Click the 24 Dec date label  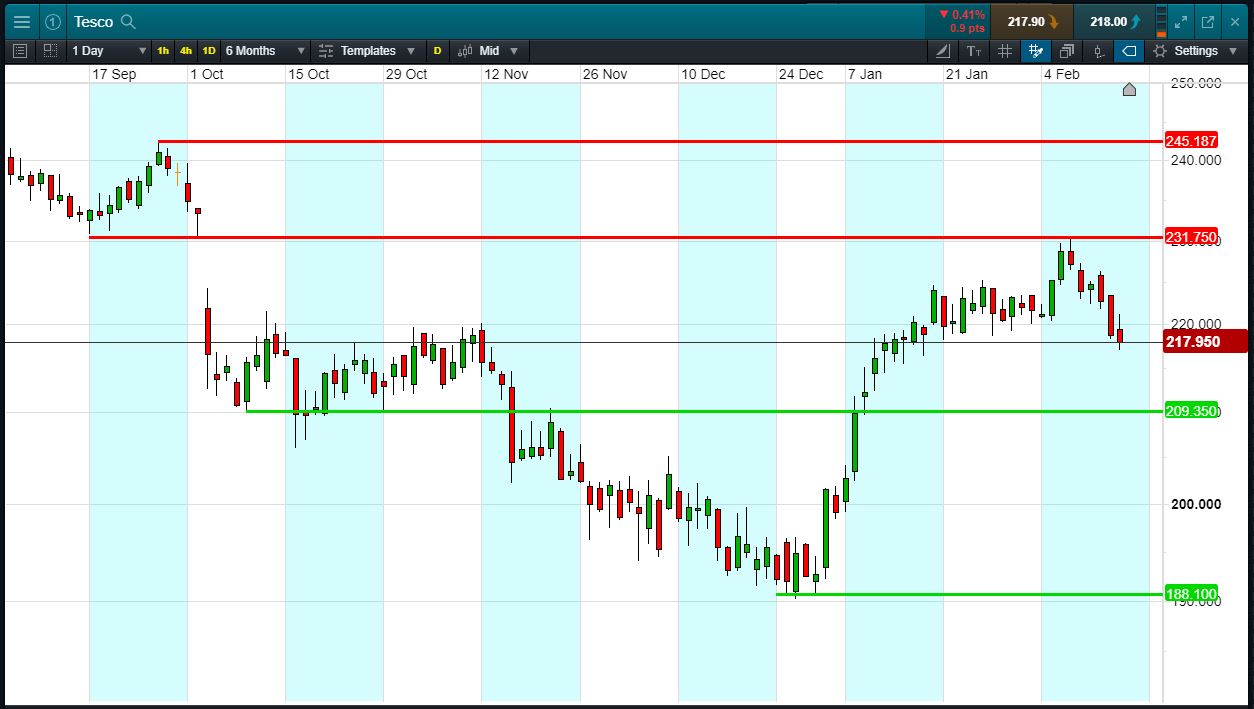click(x=801, y=74)
